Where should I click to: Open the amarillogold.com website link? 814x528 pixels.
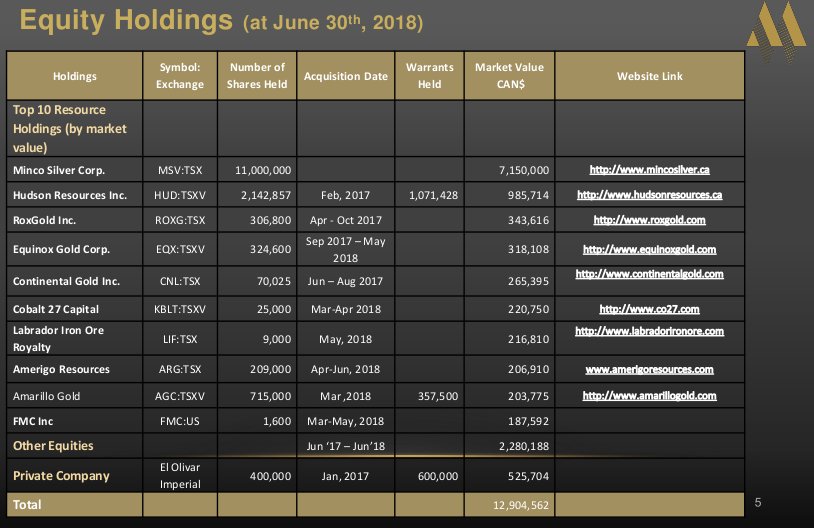pos(649,396)
